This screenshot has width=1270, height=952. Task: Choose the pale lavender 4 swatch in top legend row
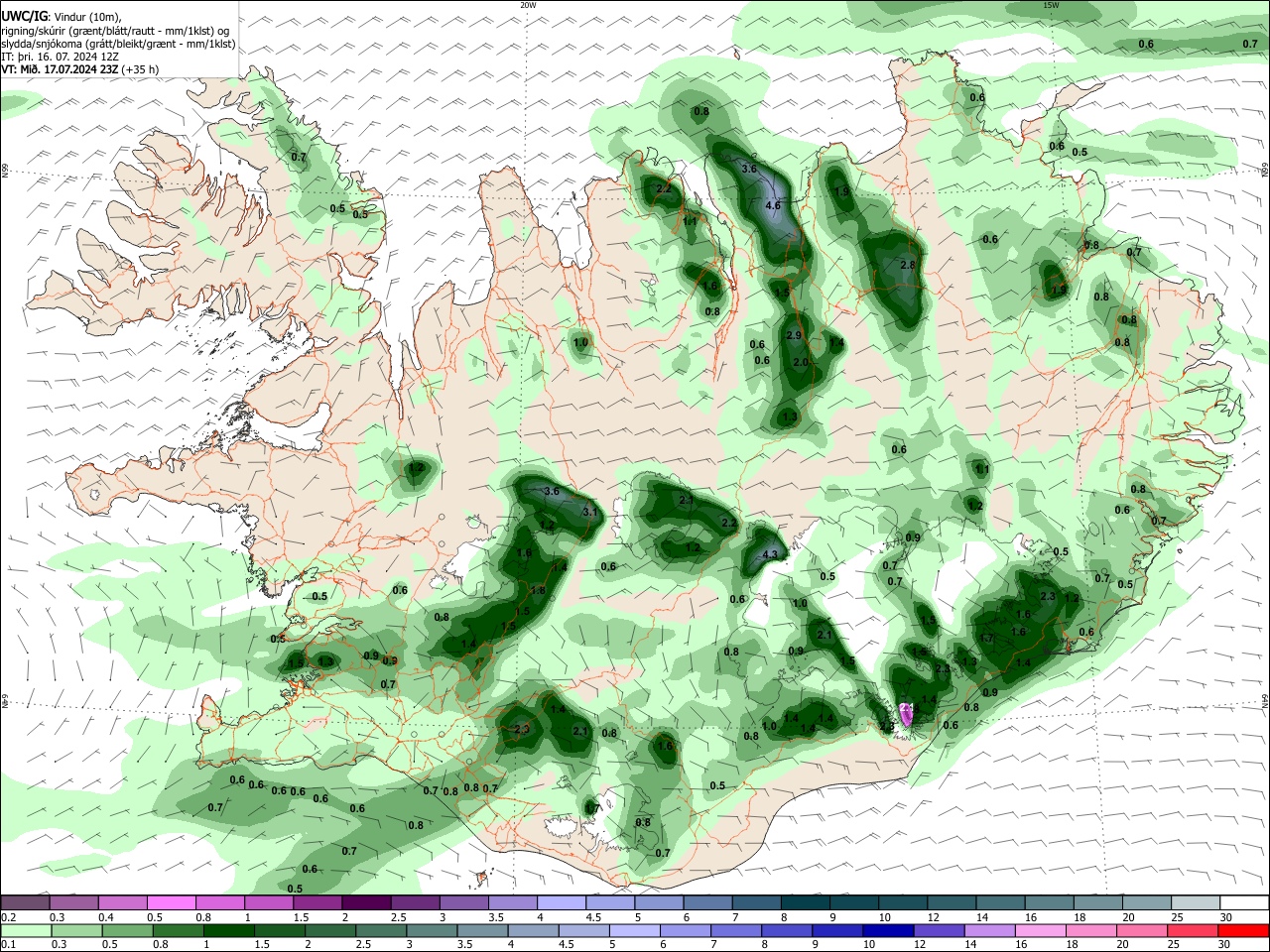pos(560,903)
